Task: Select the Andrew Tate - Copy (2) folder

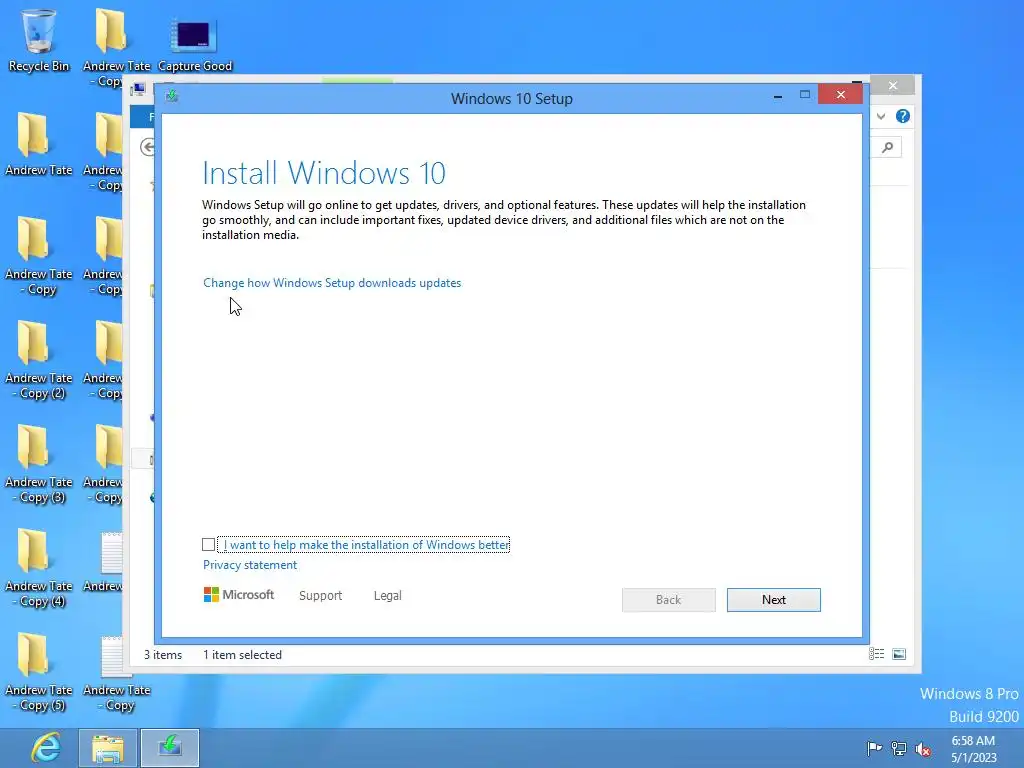Action: click(39, 360)
